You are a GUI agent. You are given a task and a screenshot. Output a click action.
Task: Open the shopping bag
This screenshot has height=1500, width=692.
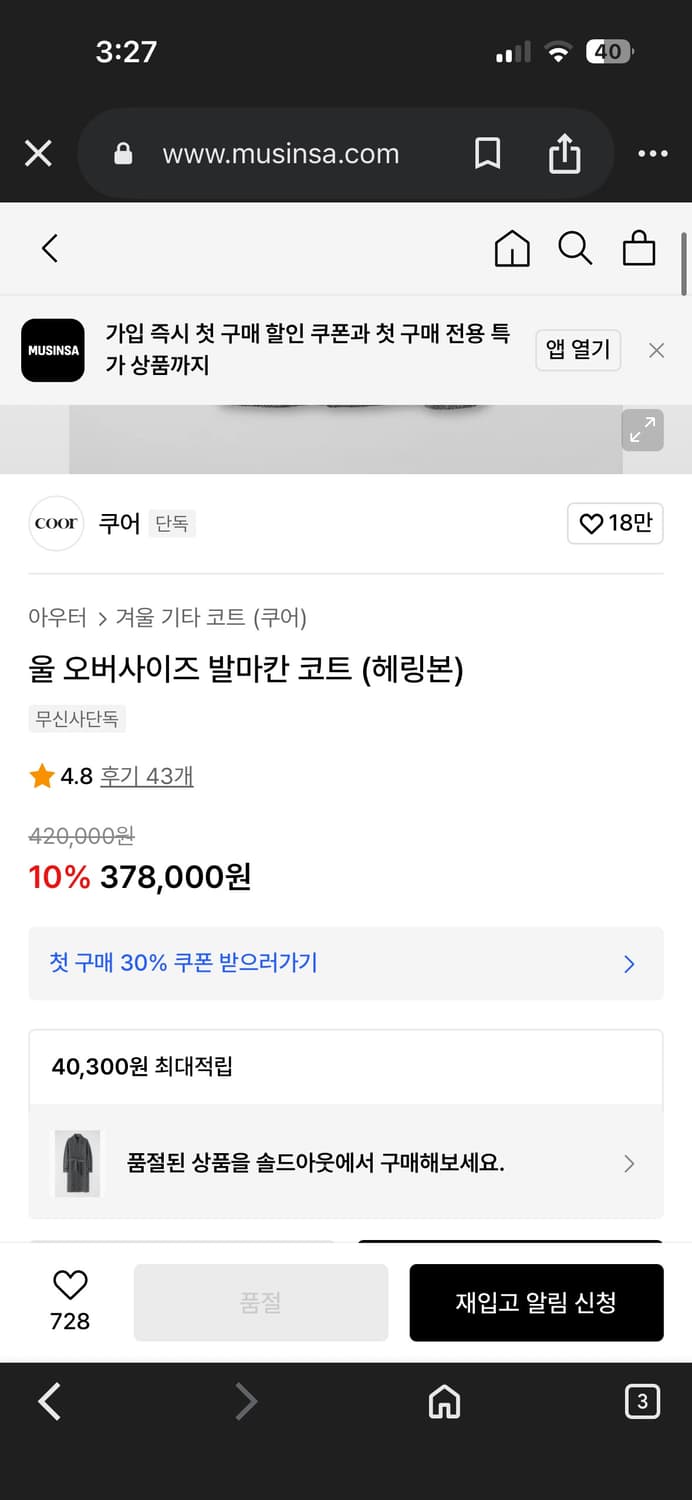[640, 249]
